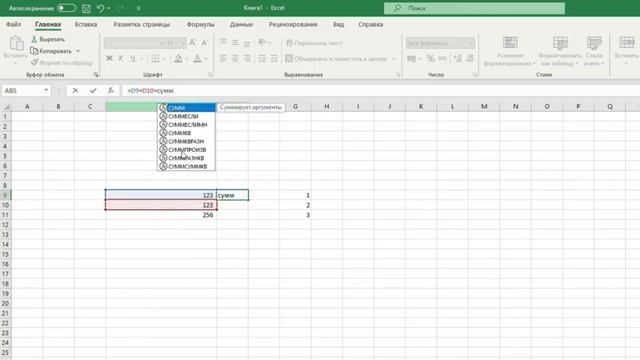Click the Вырезать scissors button
The height and width of the screenshot is (360, 640).
point(48,39)
